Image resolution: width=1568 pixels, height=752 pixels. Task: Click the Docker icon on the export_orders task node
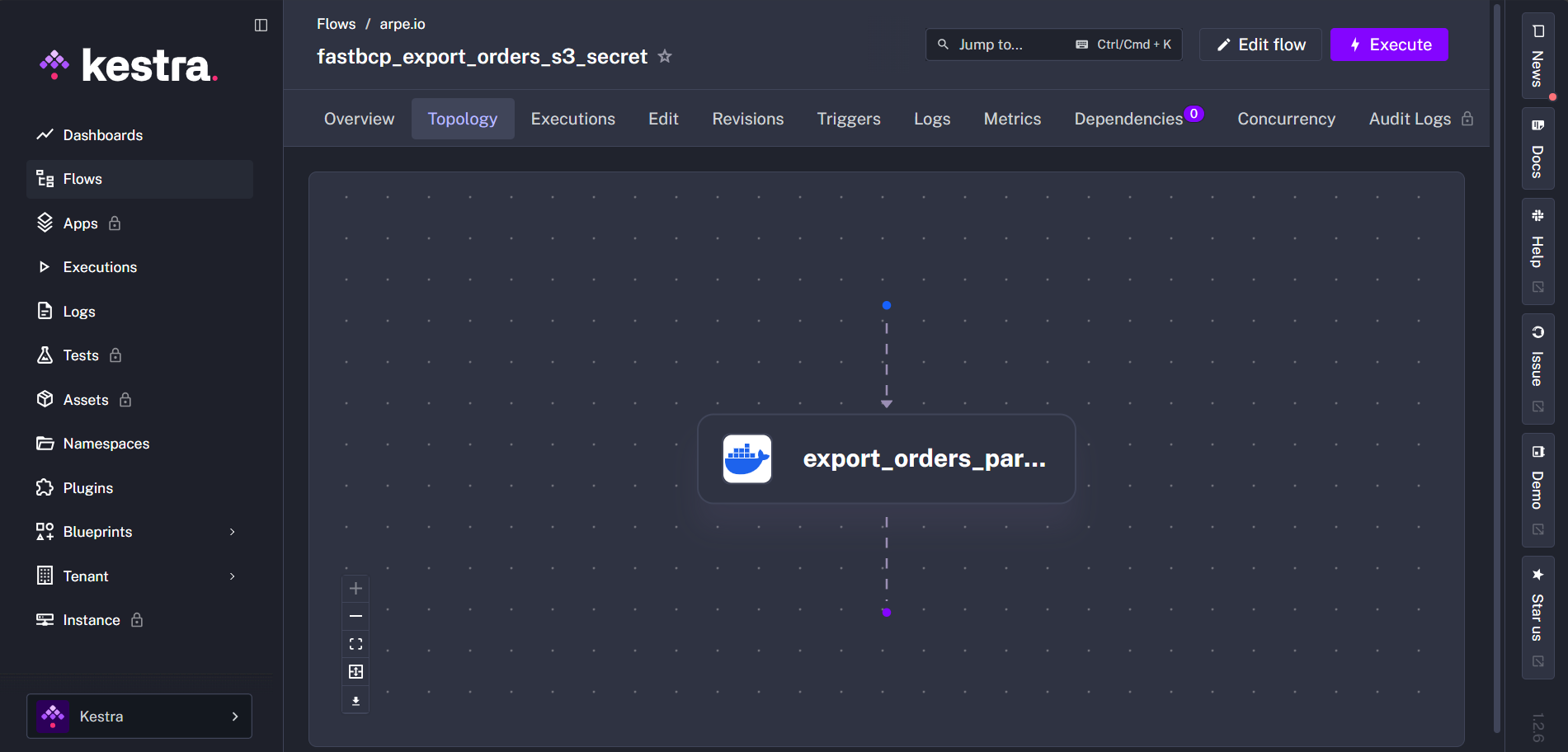(x=746, y=458)
